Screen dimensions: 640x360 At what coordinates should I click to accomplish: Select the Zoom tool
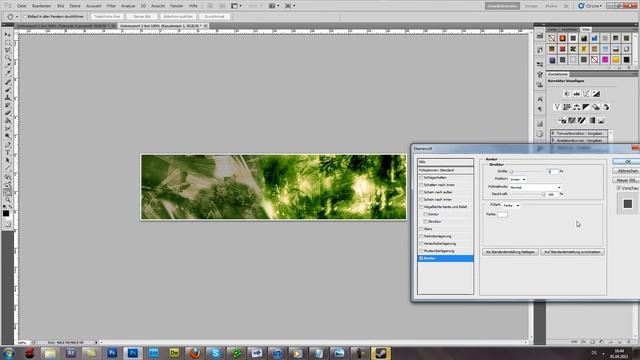[x=8, y=200]
